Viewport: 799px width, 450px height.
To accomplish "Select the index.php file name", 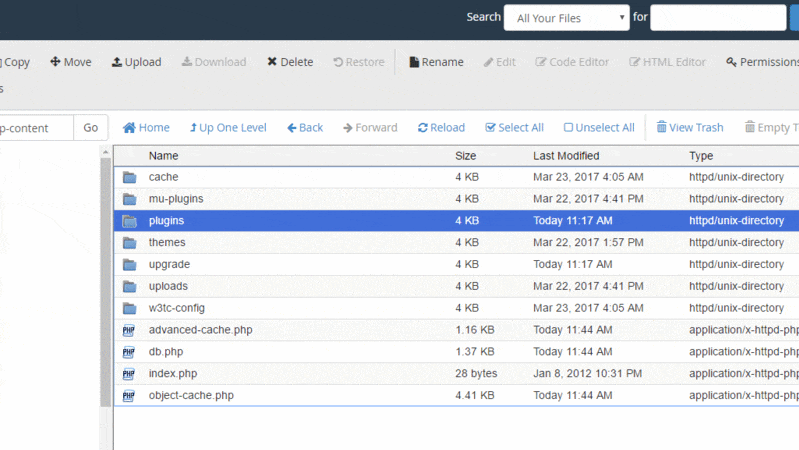I will point(173,374).
